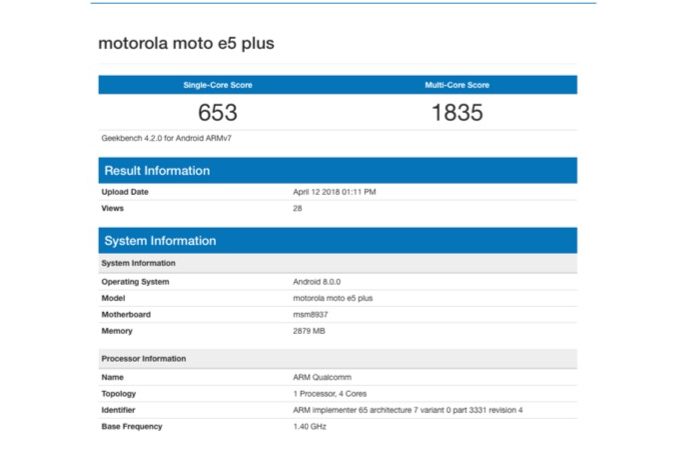
Task: Select the ARM implementer identifier string
Action: coord(407,410)
